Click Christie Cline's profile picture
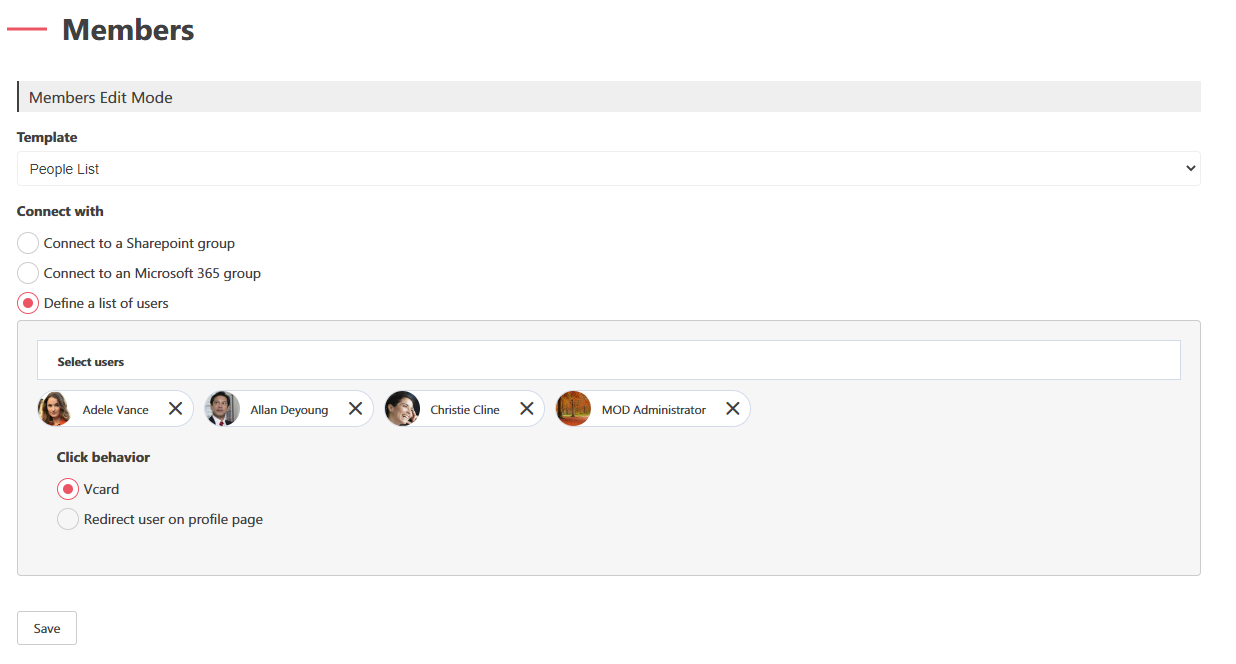The height and width of the screenshot is (664, 1236). pyautogui.click(x=402, y=409)
